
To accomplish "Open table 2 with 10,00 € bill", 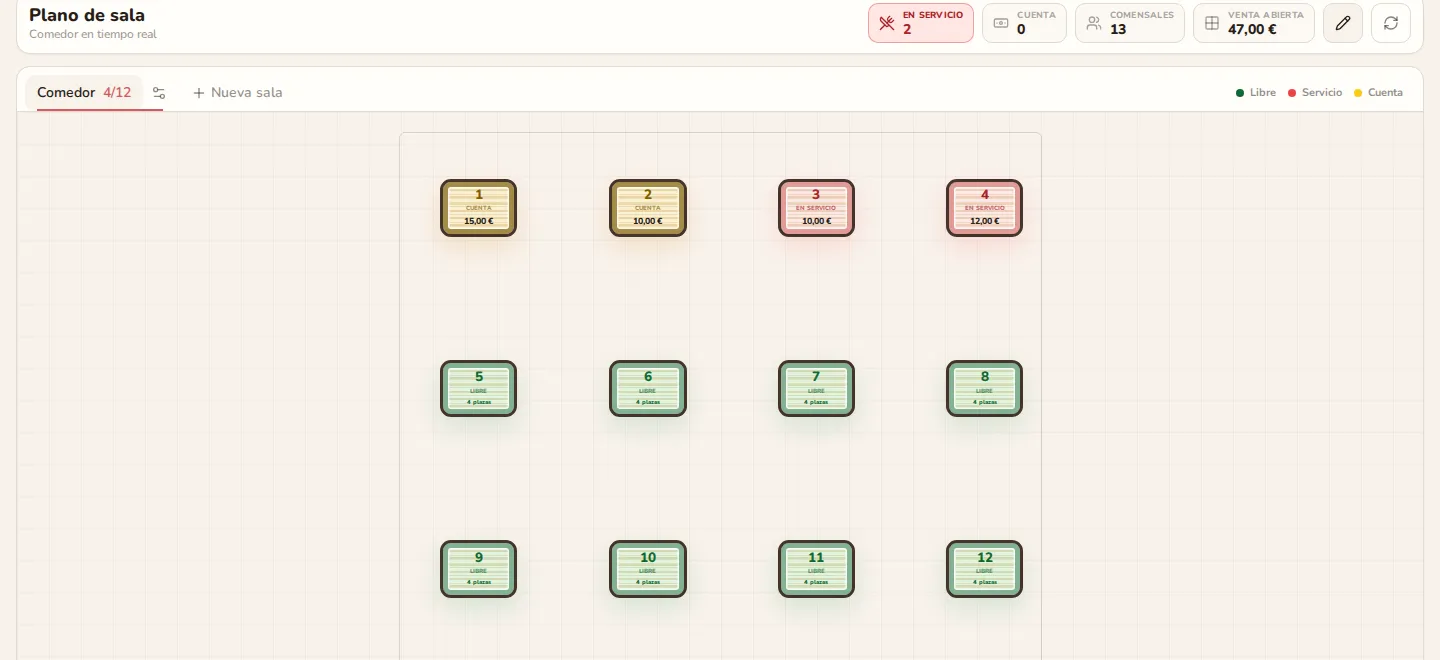I will [x=648, y=208].
